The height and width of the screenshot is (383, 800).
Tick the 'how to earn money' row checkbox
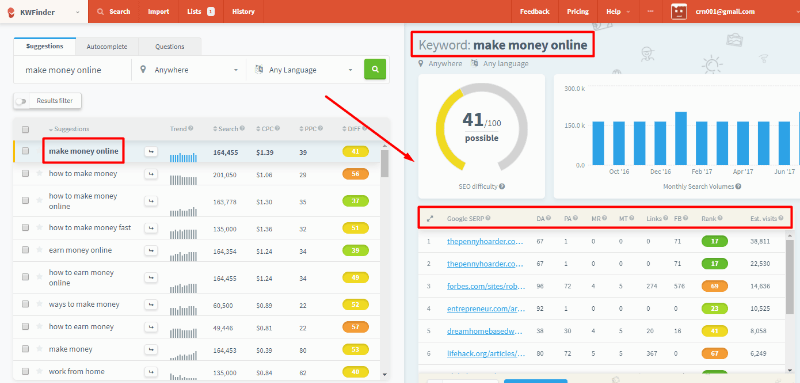coord(26,327)
